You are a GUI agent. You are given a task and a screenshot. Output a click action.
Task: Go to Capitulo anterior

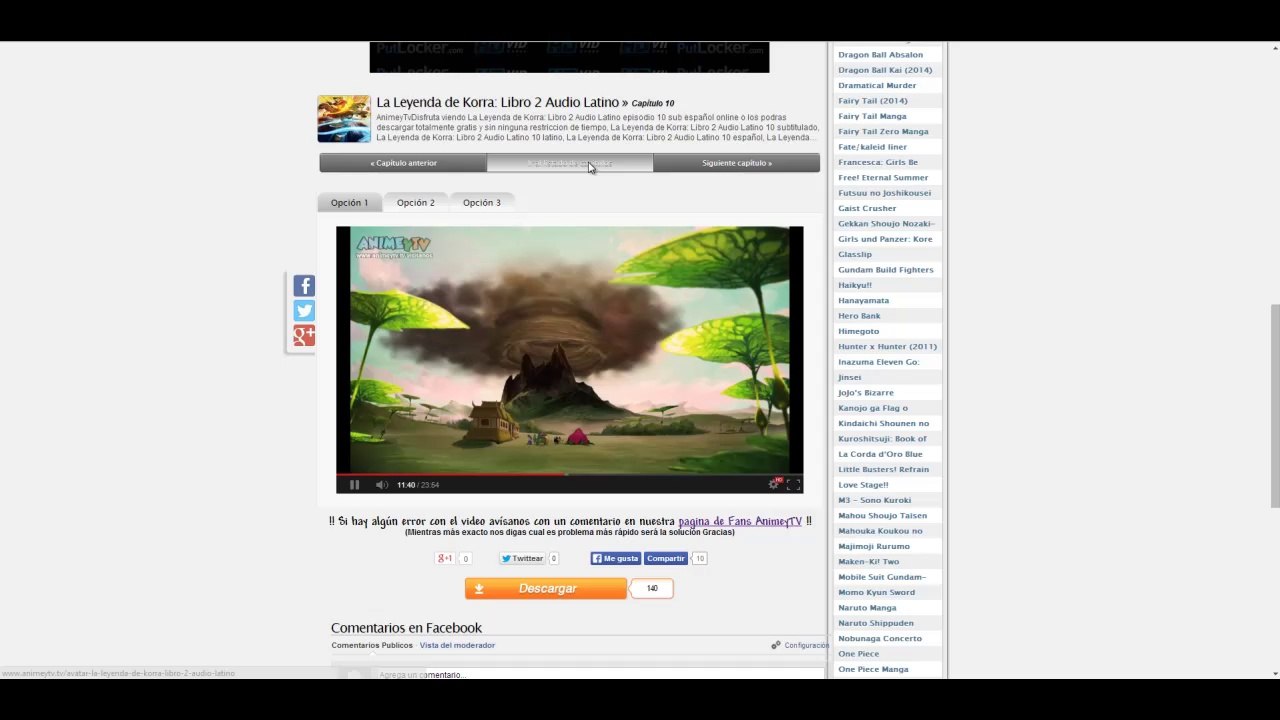point(403,163)
